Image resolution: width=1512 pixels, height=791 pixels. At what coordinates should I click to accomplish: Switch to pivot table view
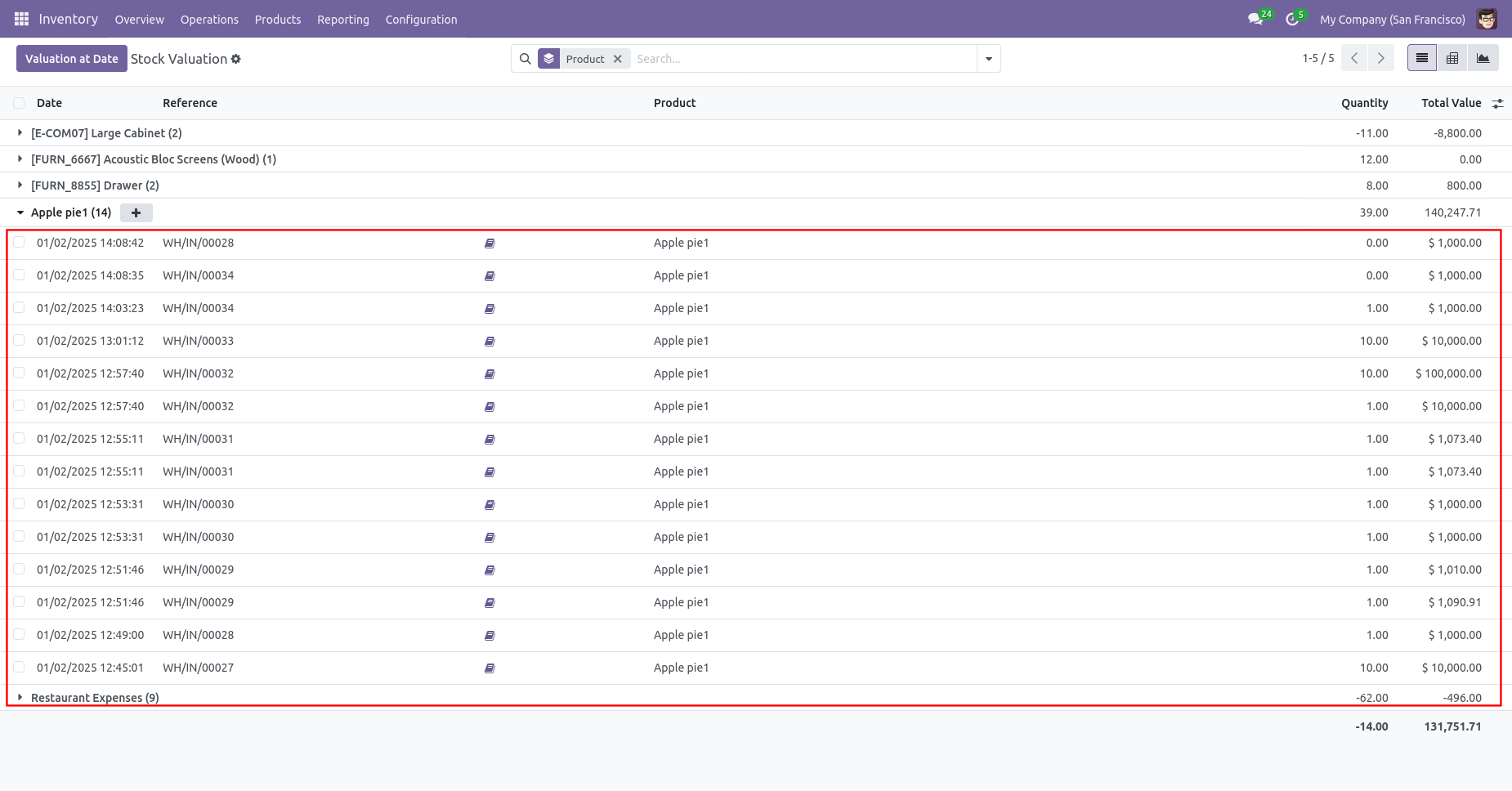point(1452,58)
